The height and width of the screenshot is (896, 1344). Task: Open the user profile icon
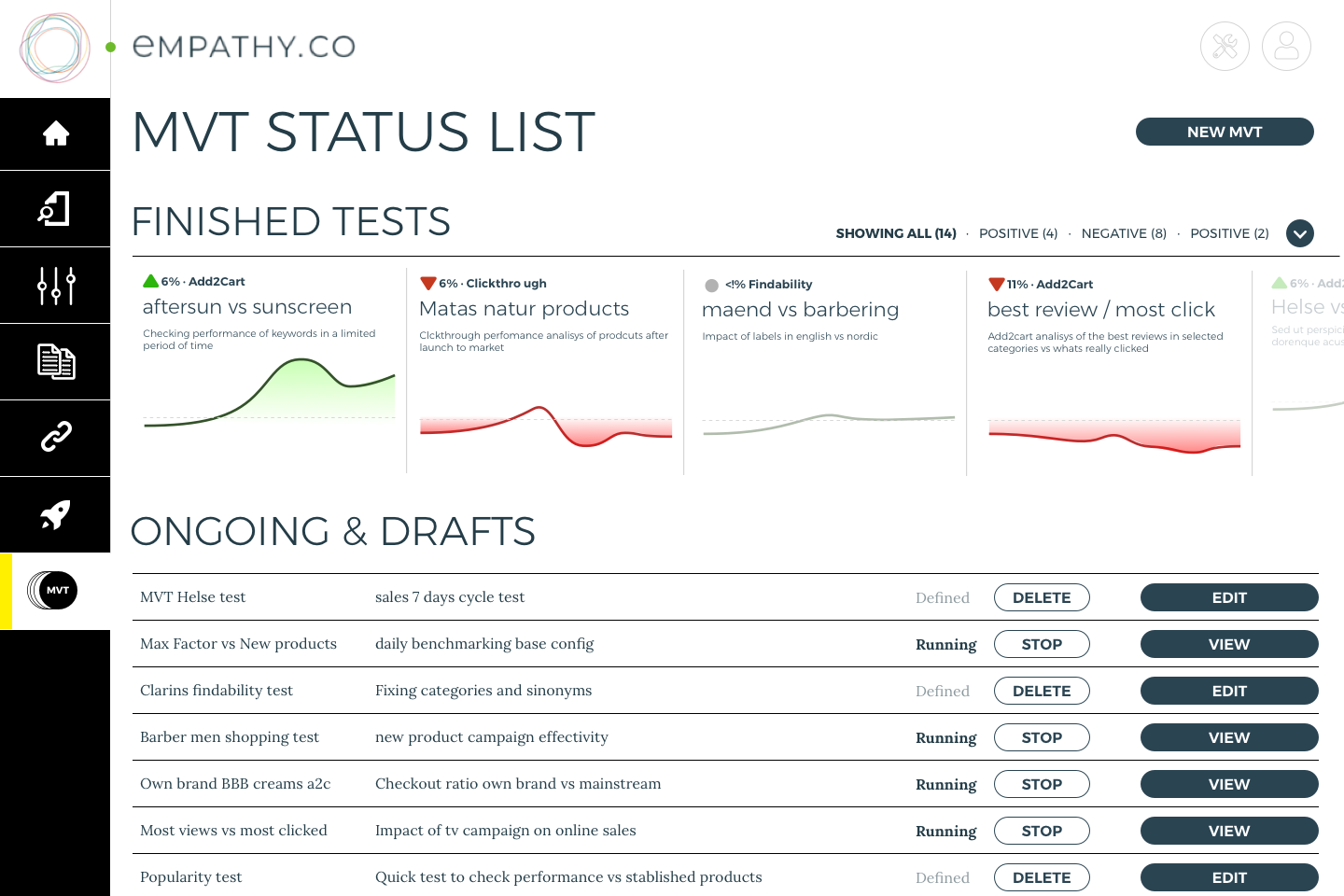click(x=1286, y=46)
